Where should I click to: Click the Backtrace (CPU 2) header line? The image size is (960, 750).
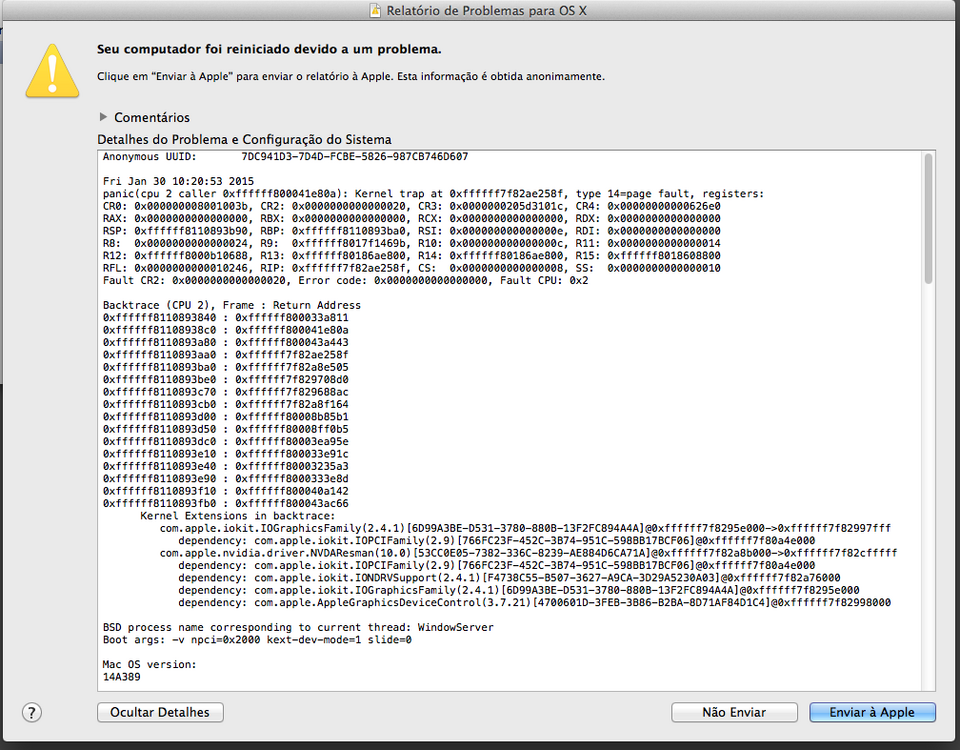[x=231, y=305]
